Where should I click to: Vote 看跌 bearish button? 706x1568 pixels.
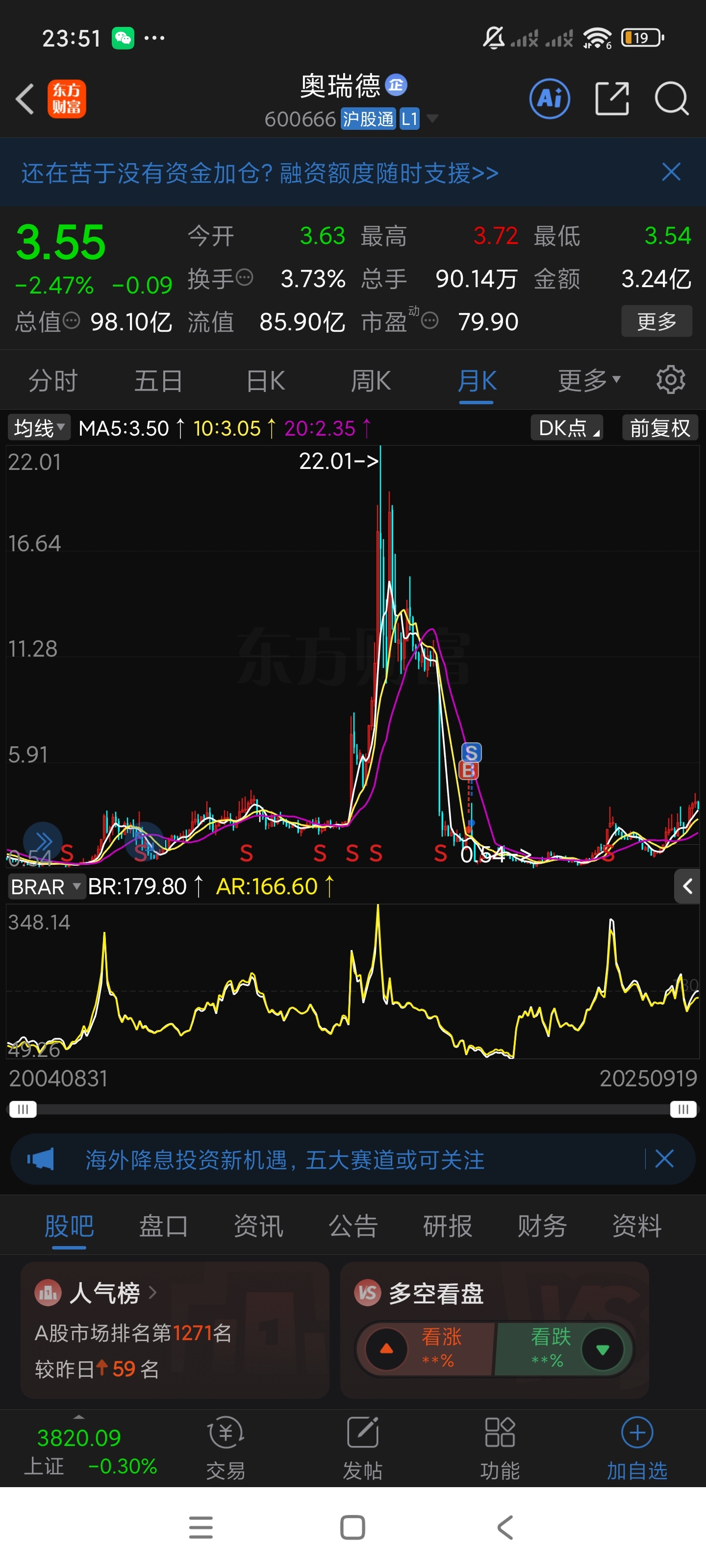pos(564,1349)
